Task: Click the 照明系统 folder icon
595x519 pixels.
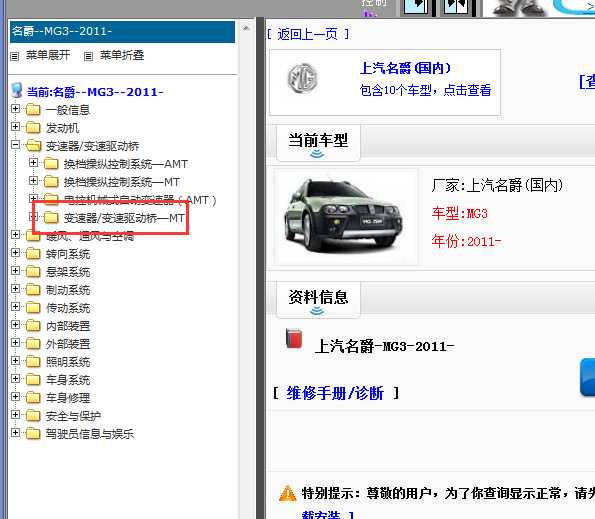Action: [33, 362]
